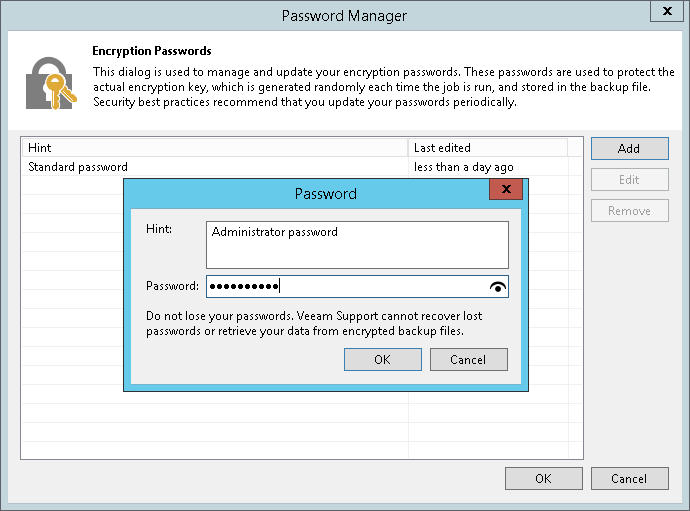This screenshot has width=690, height=511.
Task: Click the Password dialog title bar
Action: click(x=325, y=193)
